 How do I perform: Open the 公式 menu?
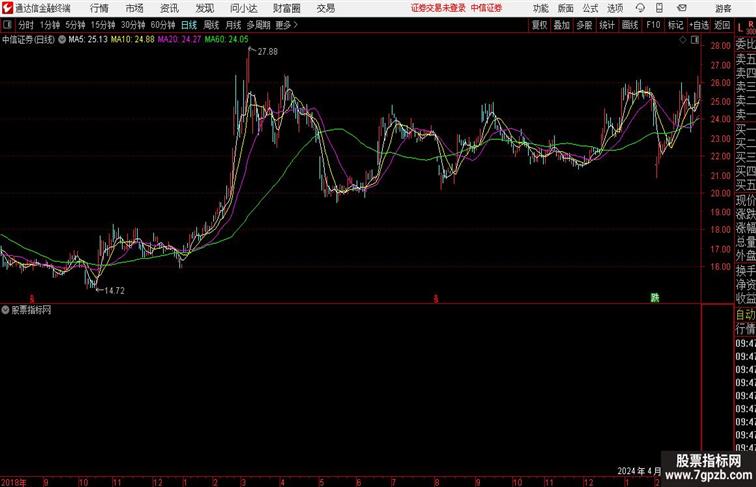(x=590, y=8)
